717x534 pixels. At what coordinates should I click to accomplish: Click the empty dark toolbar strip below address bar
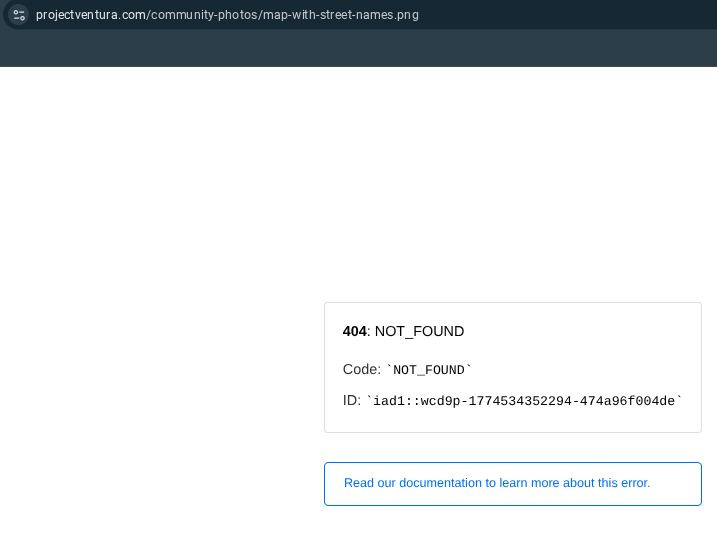point(358,48)
